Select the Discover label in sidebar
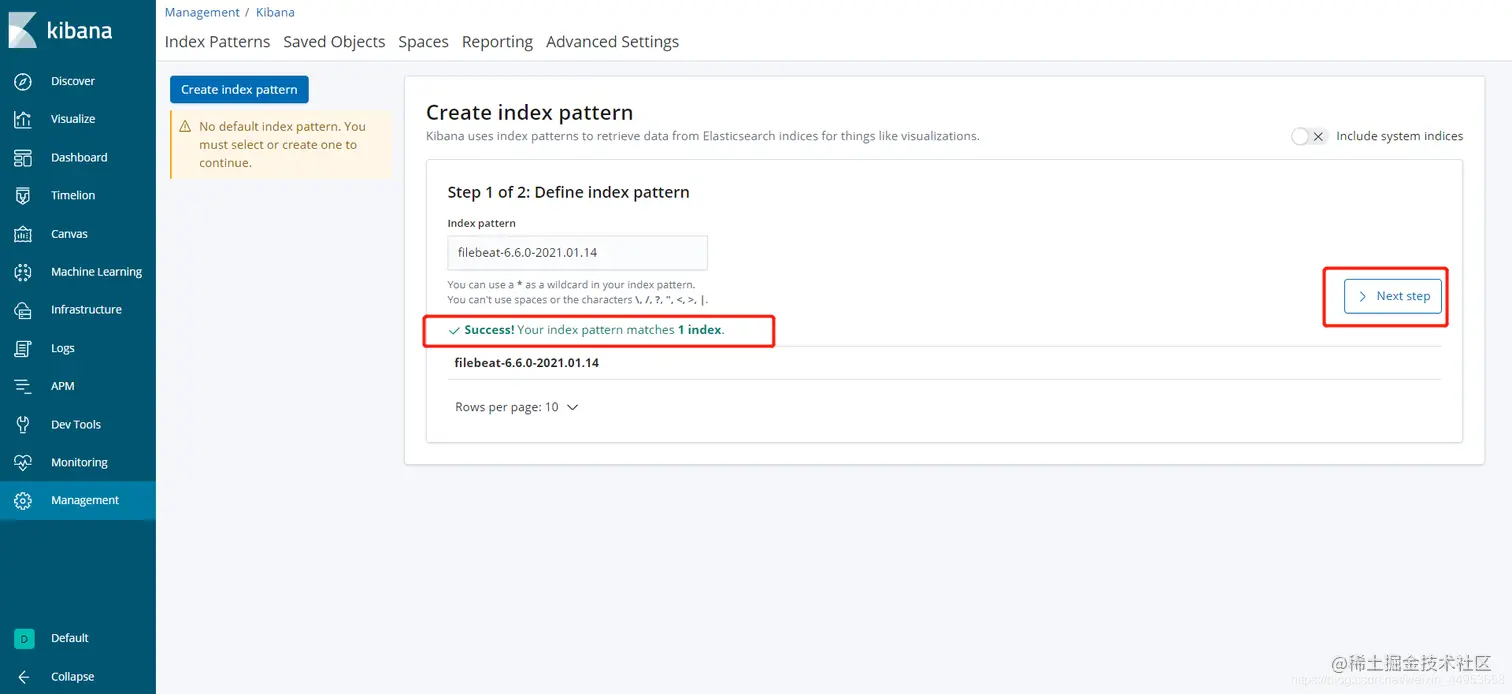Image resolution: width=1512 pixels, height=694 pixels. pyautogui.click(x=73, y=81)
